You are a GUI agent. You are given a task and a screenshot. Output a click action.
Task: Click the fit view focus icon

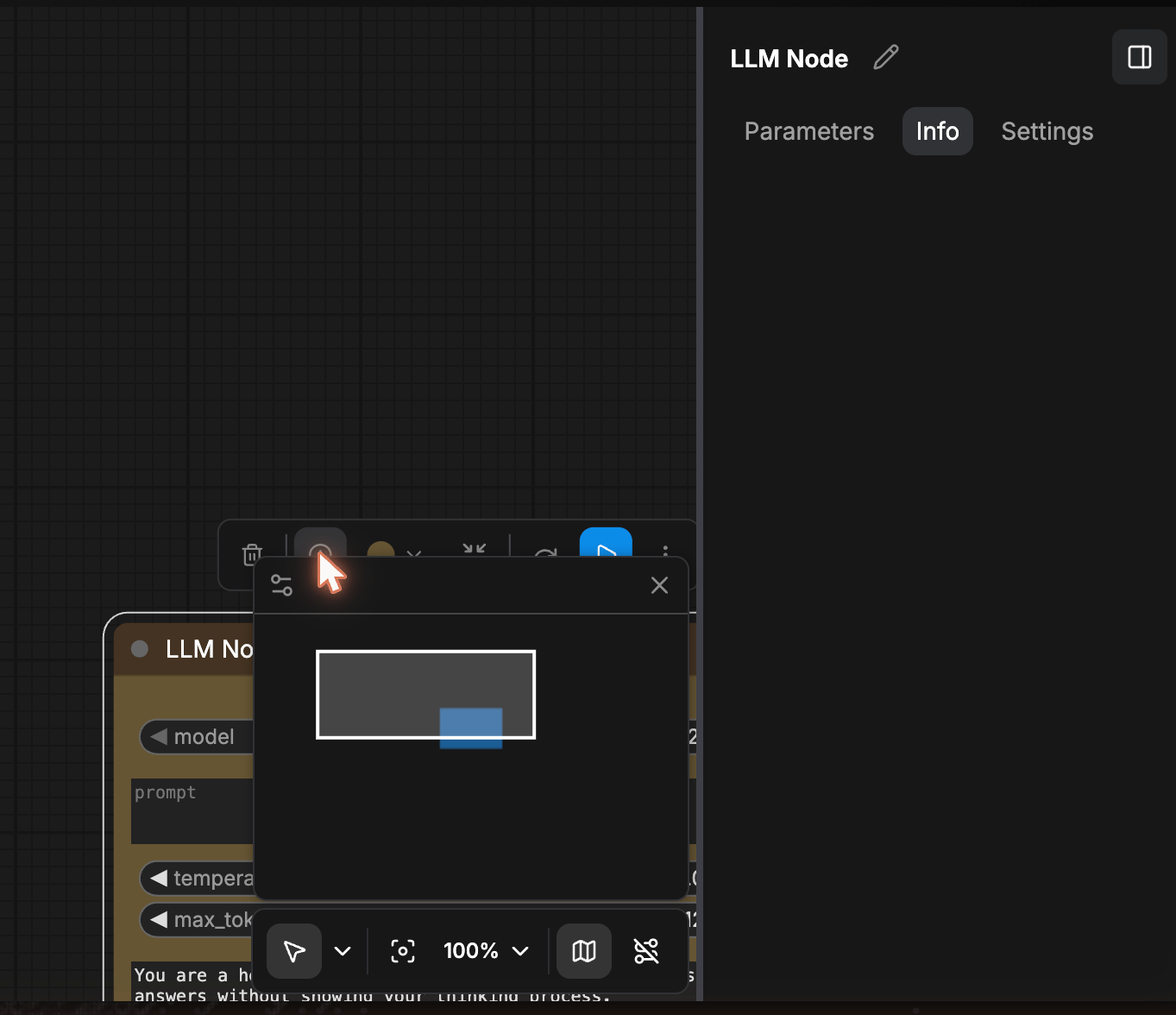click(x=403, y=951)
